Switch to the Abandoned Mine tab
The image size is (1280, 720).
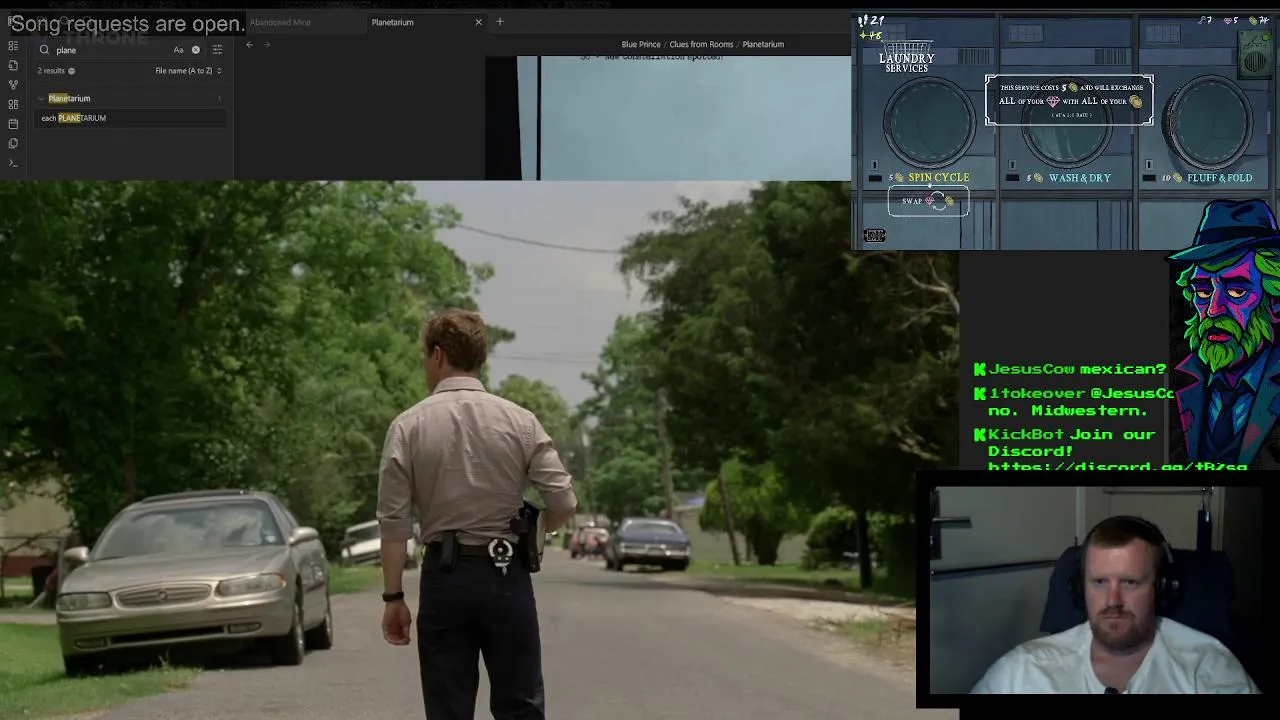pyautogui.click(x=280, y=22)
